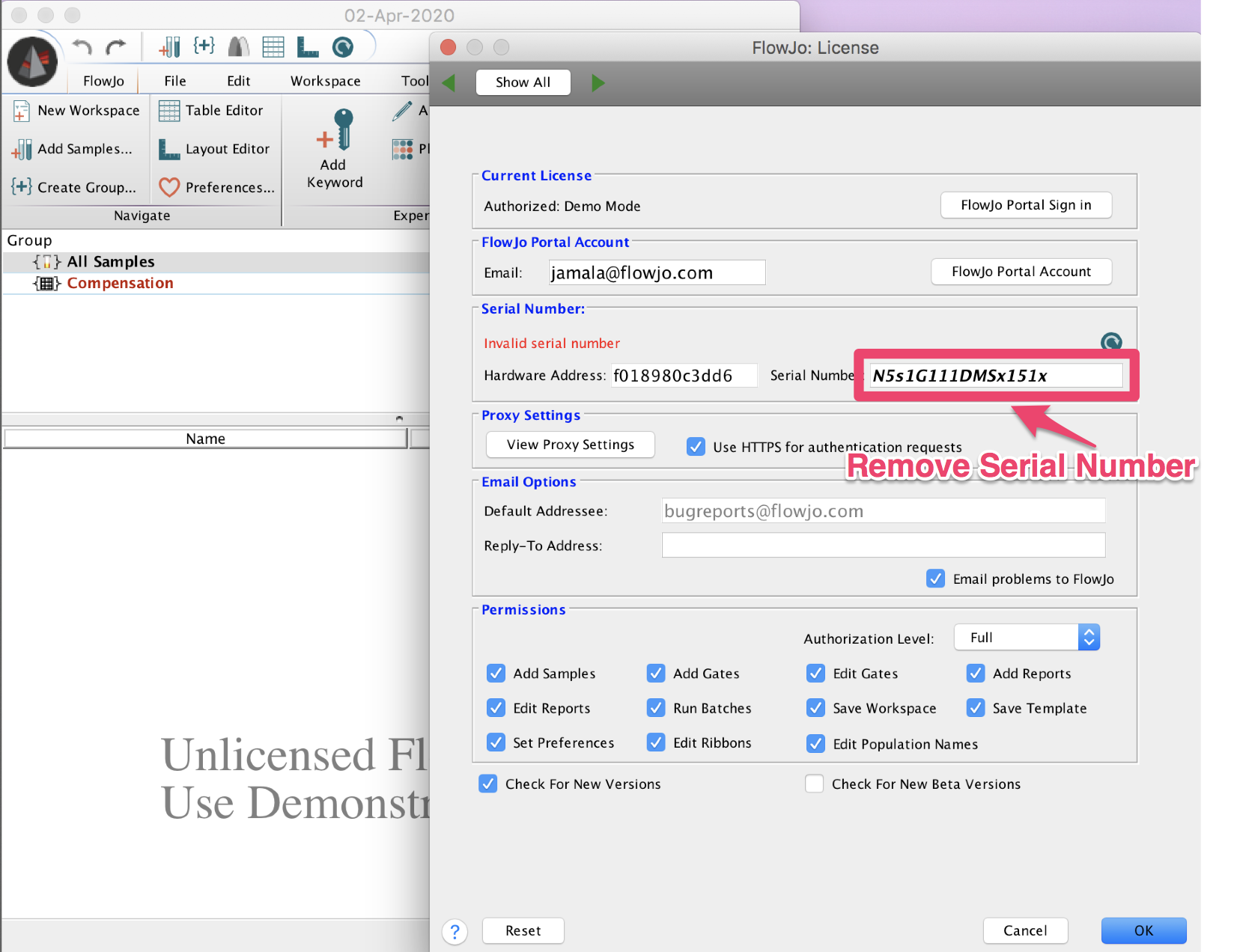Click the green forward arrow beside Show All

pyautogui.click(x=598, y=82)
